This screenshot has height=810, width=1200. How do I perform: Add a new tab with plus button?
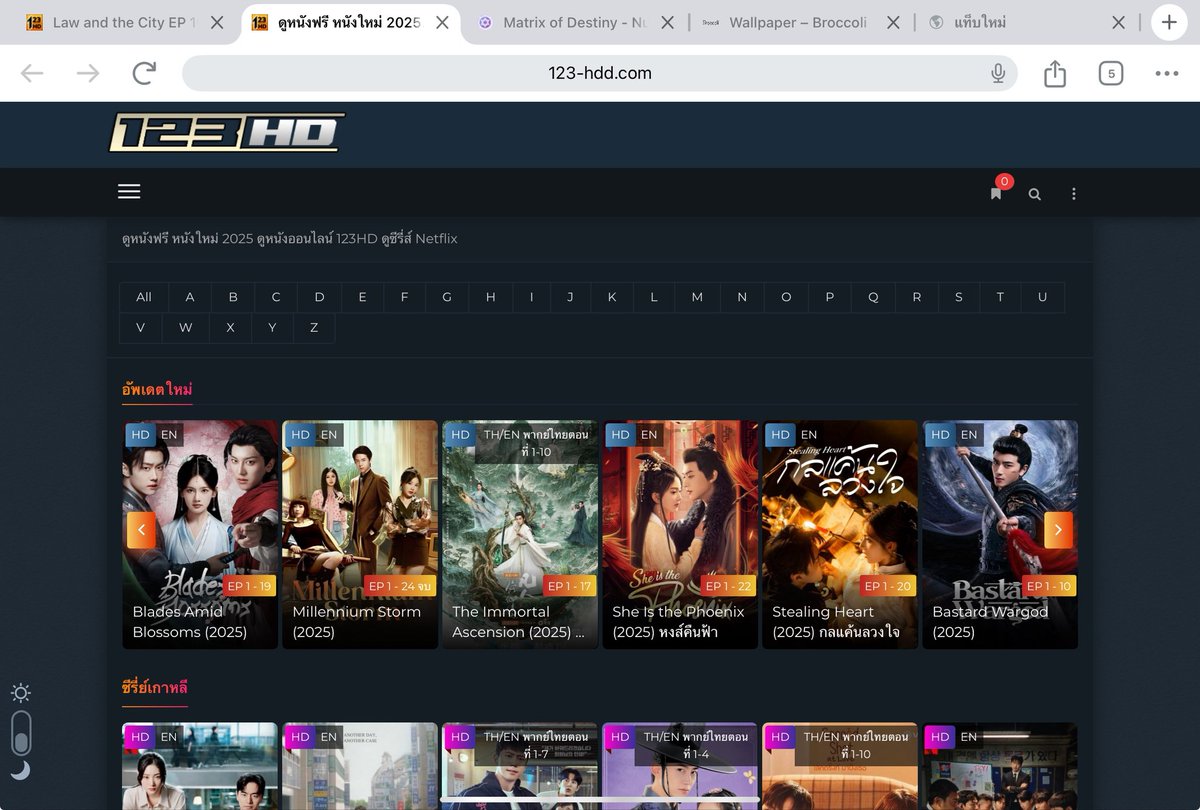[1169, 22]
